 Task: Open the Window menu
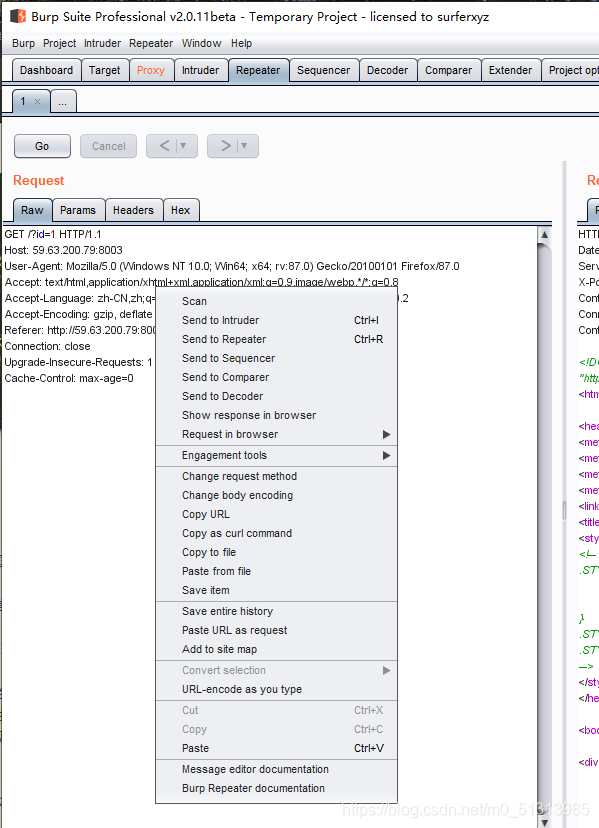pyautogui.click(x=201, y=43)
